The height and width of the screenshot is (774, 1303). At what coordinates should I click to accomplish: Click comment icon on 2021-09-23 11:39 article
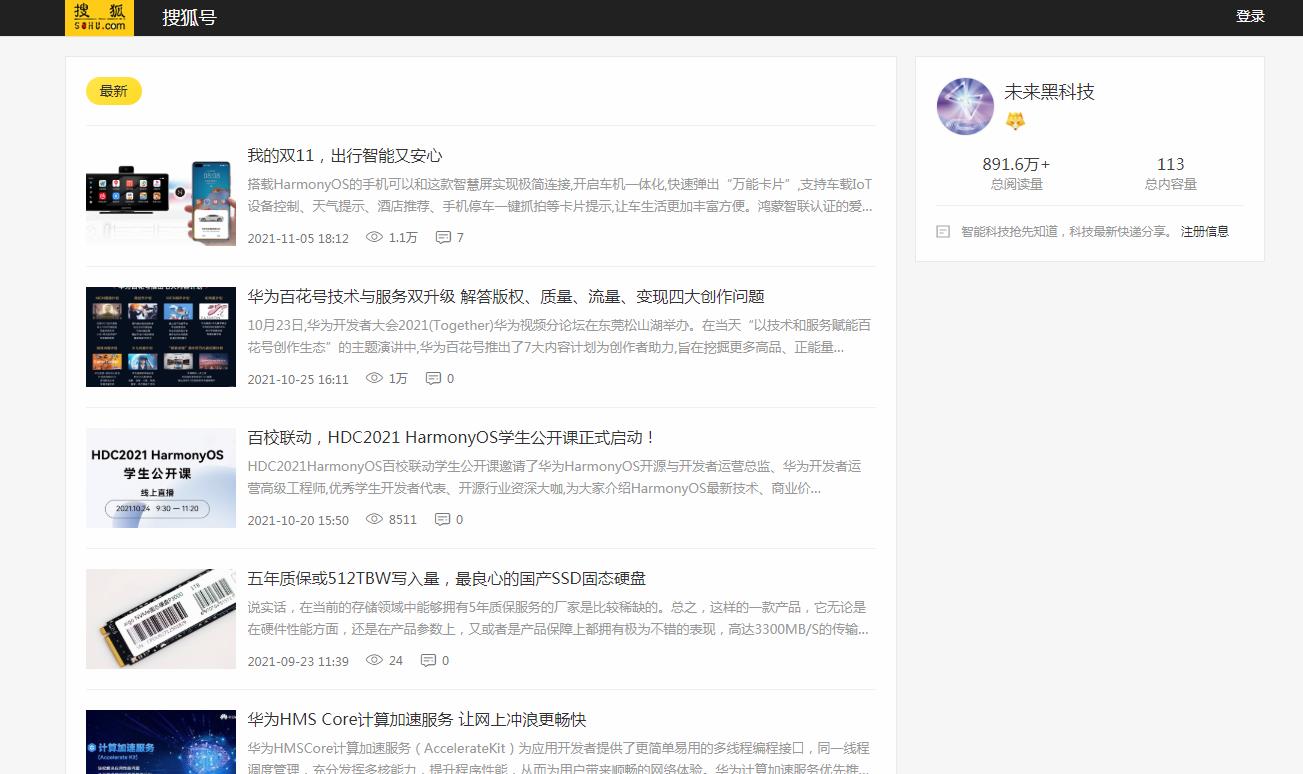click(428, 661)
